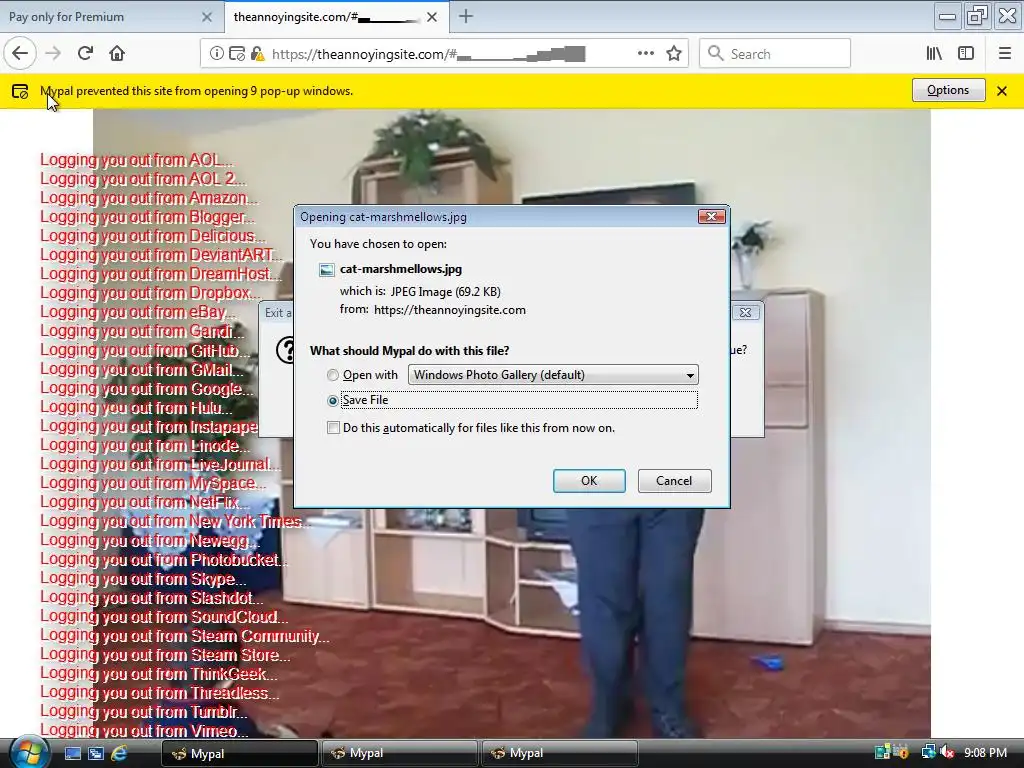This screenshot has width=1024, height=768.
Task: Click 'Logging you out from Dropbox' text
Action: click(x=151, y=293)
